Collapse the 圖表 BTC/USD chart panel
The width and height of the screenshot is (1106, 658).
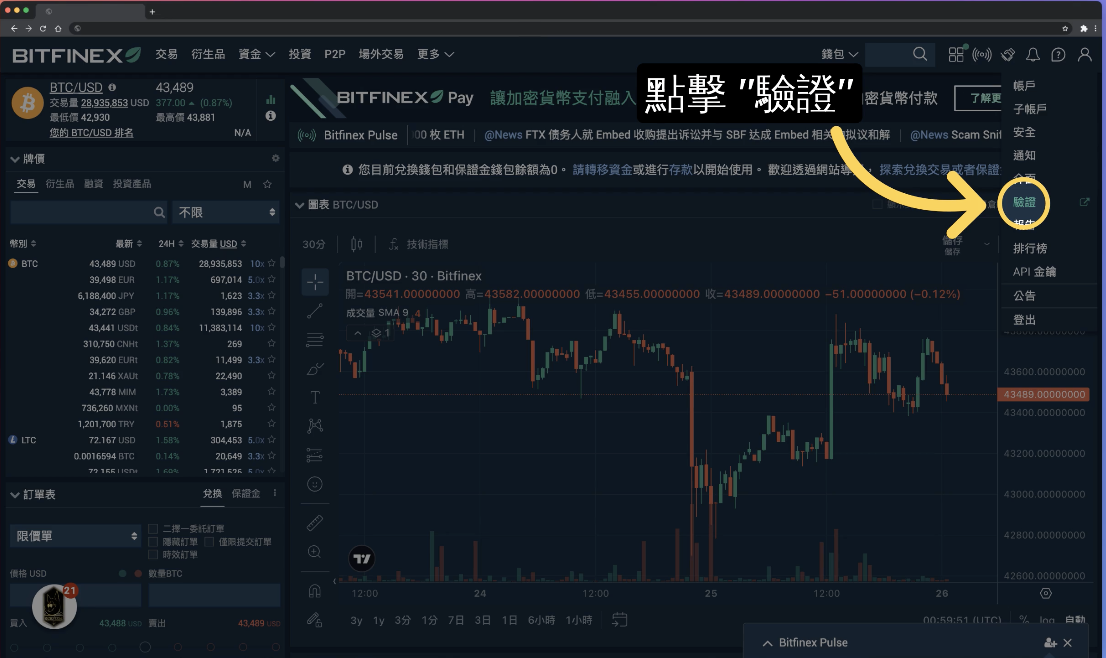299,205
